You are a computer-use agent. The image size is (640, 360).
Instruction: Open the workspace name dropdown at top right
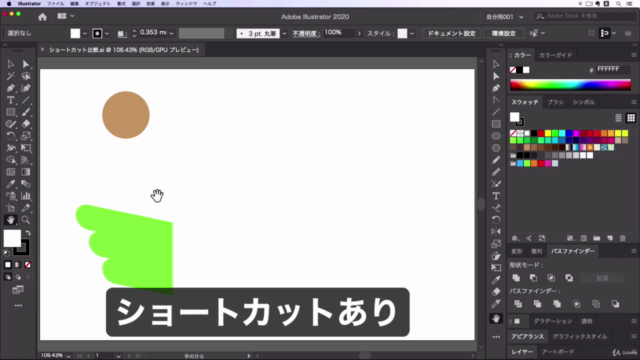(x=504, y=17)
